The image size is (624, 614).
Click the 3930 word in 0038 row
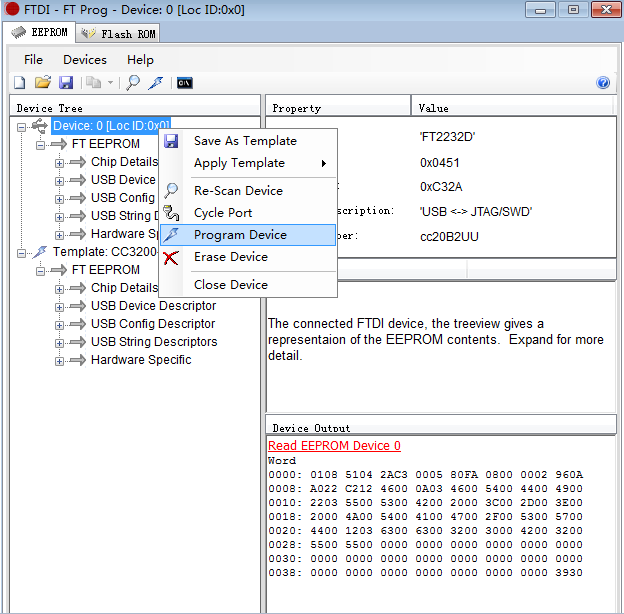click(x=569, y=573)
